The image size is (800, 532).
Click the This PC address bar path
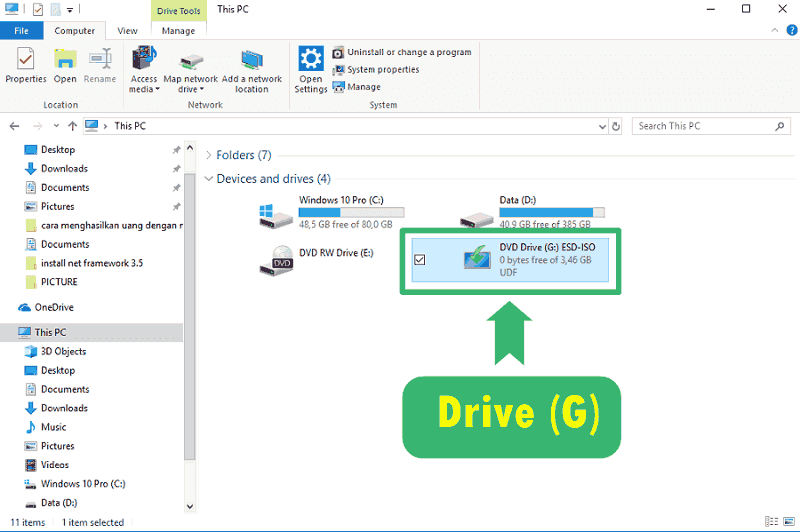coord(130,126)
